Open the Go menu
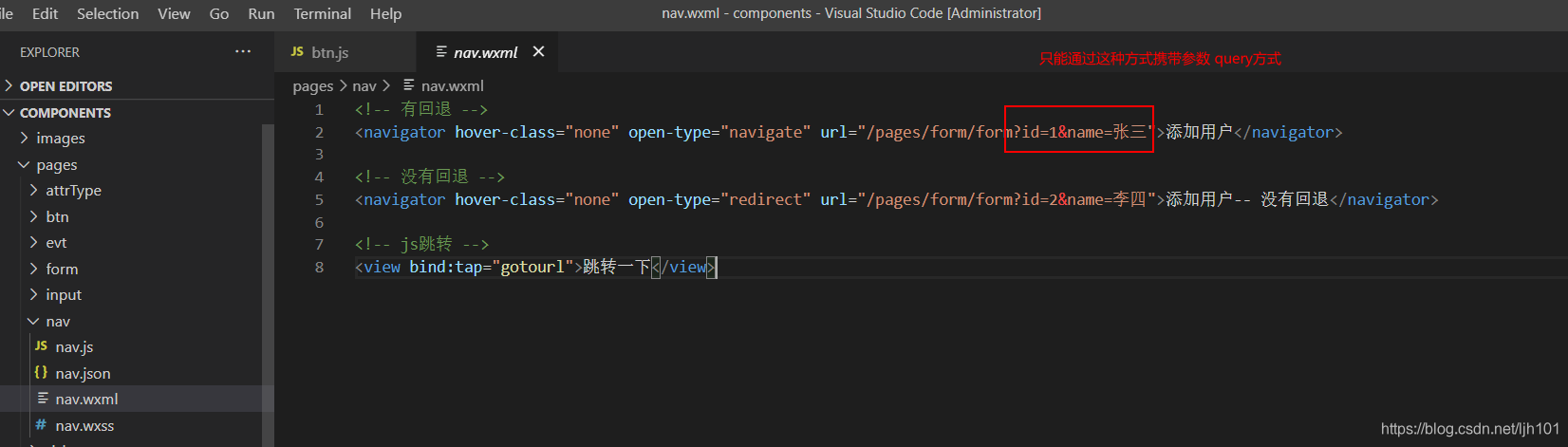Image resolution: width=1568 pixels, height=447 pixels. pos(219,13)
